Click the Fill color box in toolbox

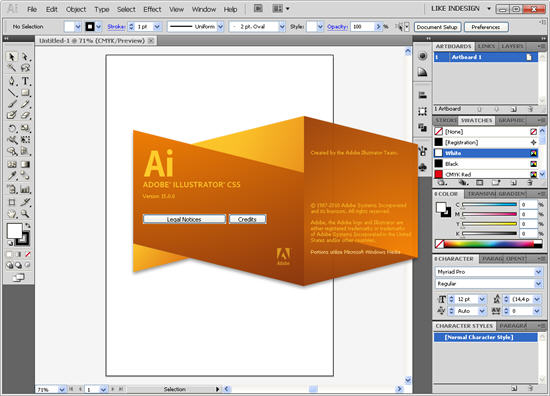[14, 231]
